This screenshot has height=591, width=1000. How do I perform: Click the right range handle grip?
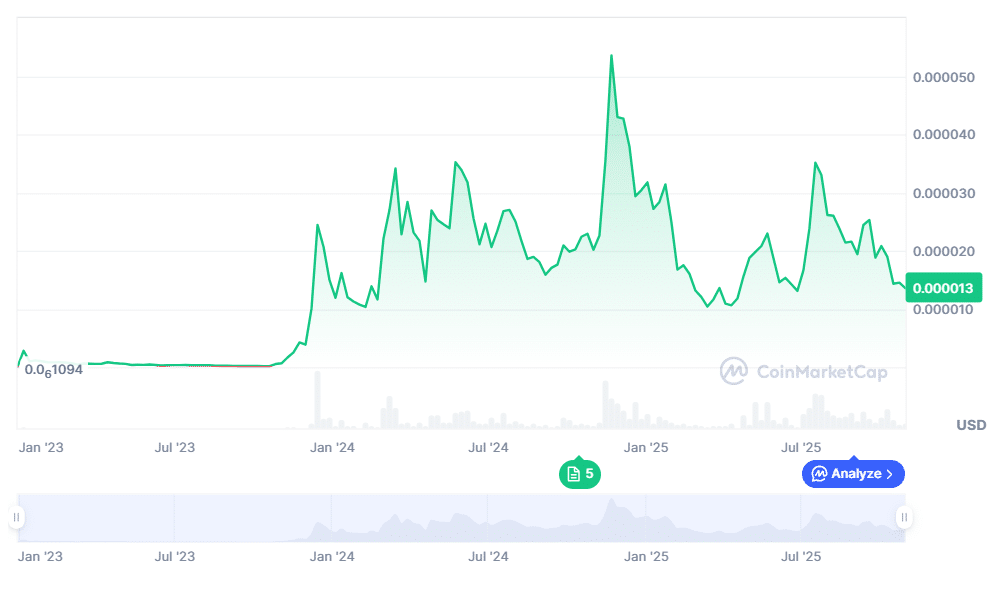pyautogui.click(x=904, y=518)
